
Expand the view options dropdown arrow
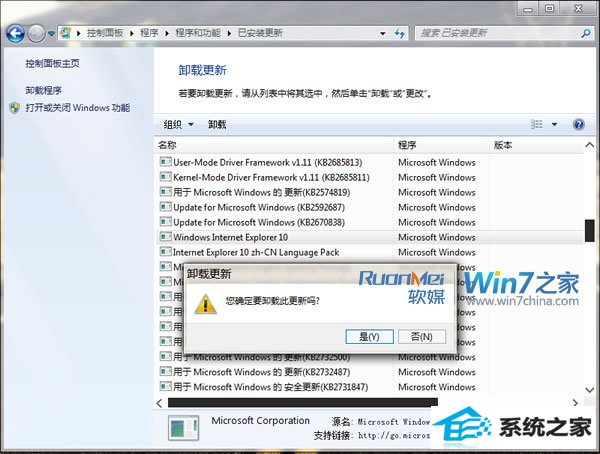coord(554,125)
